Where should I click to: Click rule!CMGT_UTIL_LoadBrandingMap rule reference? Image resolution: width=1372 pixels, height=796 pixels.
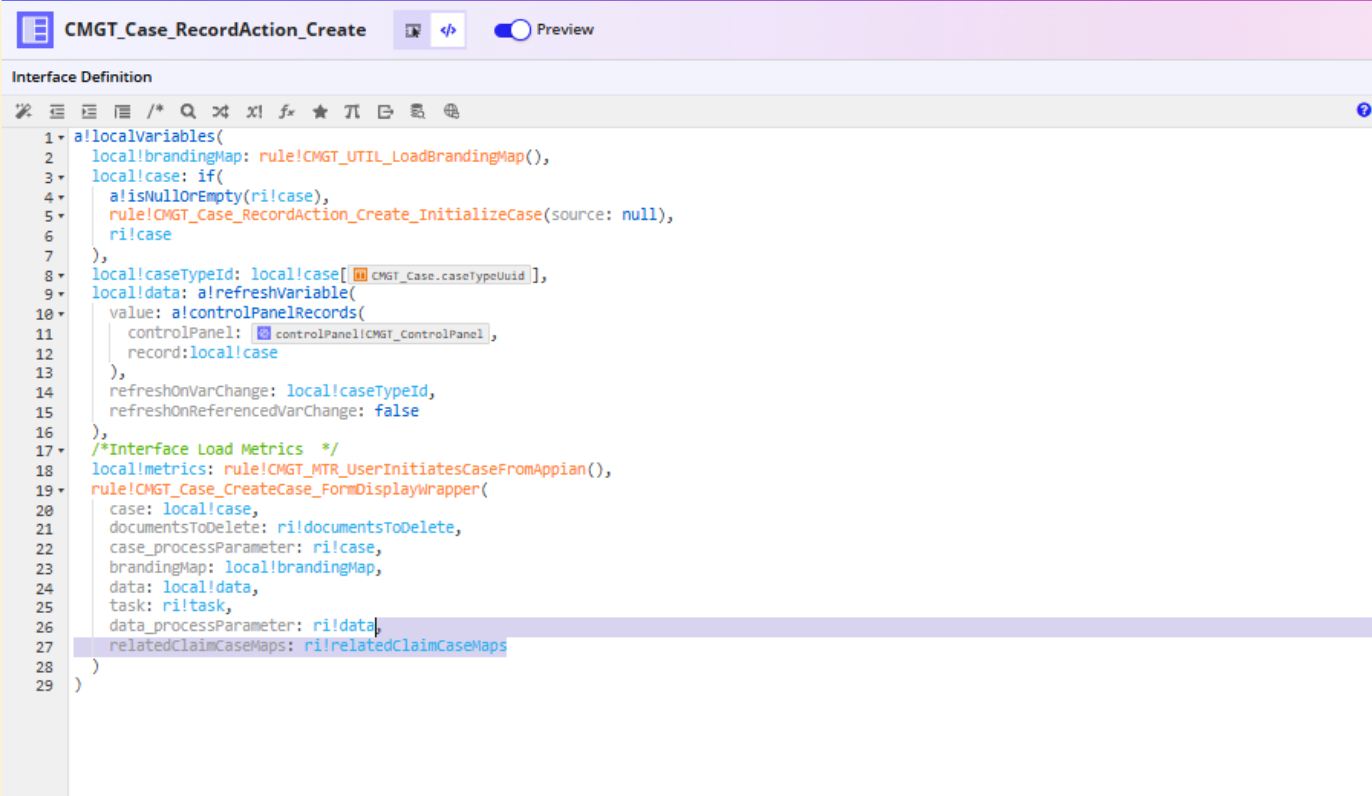(x=391, y=157)
